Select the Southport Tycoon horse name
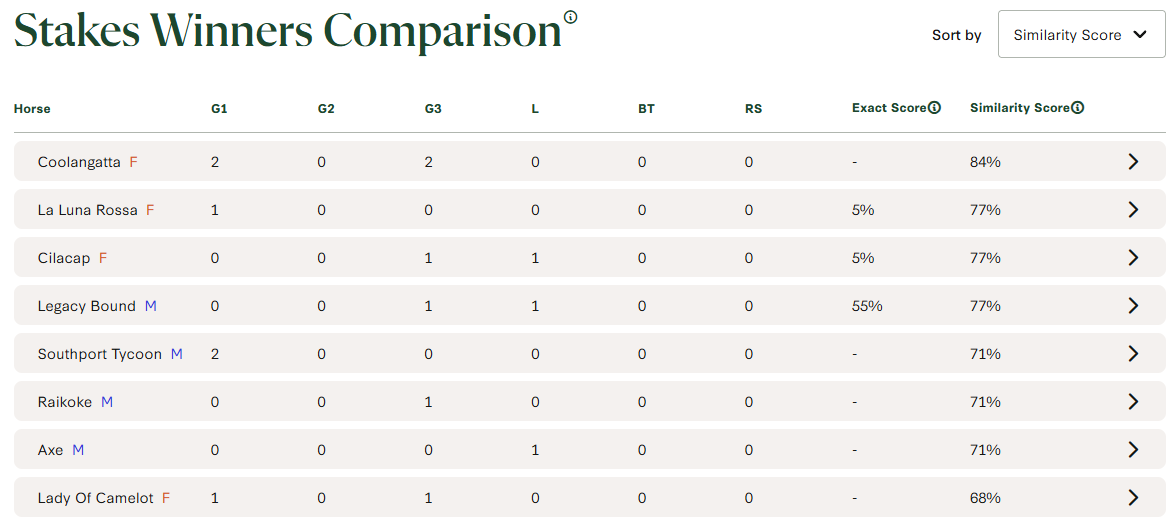 click(x=99, y=354)
